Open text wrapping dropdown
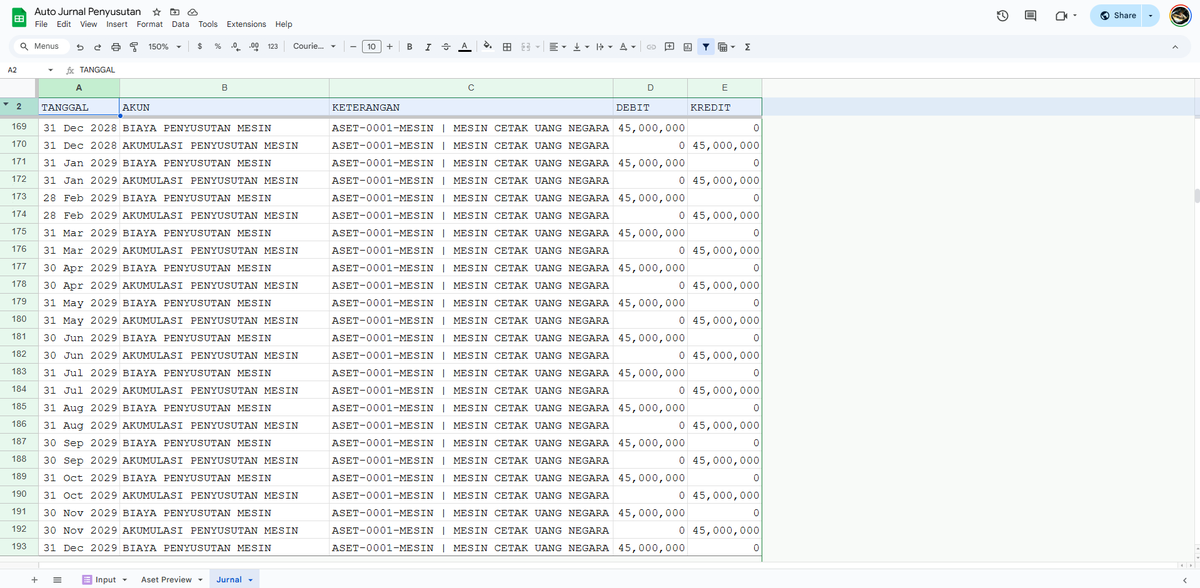Viewport: 1200px width, 588px height. [x=602, y=46]
